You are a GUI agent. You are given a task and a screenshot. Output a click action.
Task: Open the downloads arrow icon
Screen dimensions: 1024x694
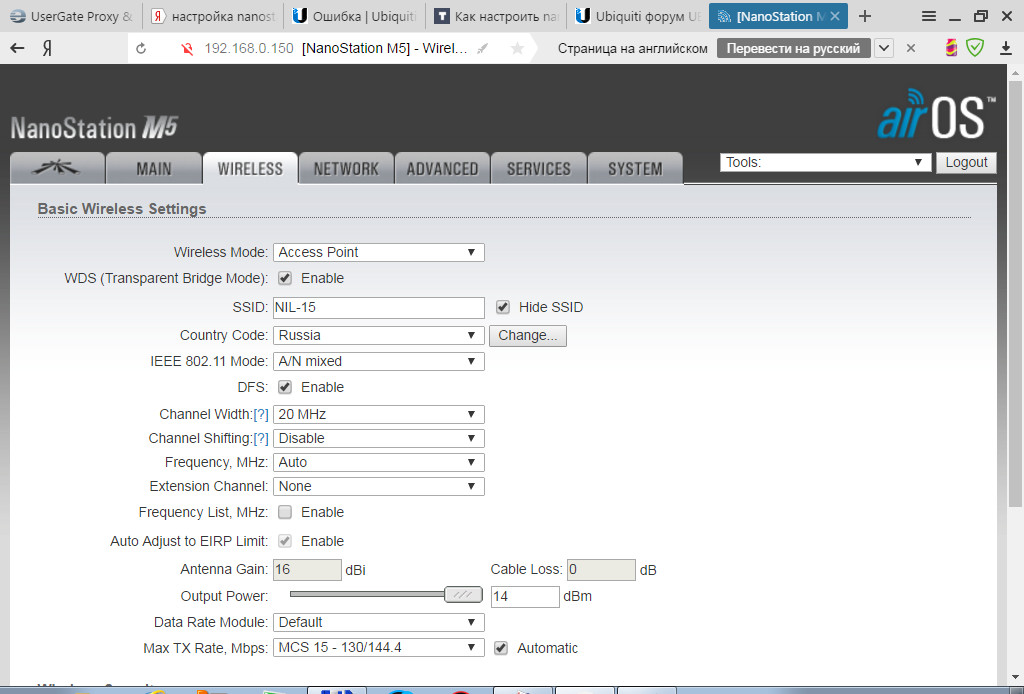(1006, 48)
